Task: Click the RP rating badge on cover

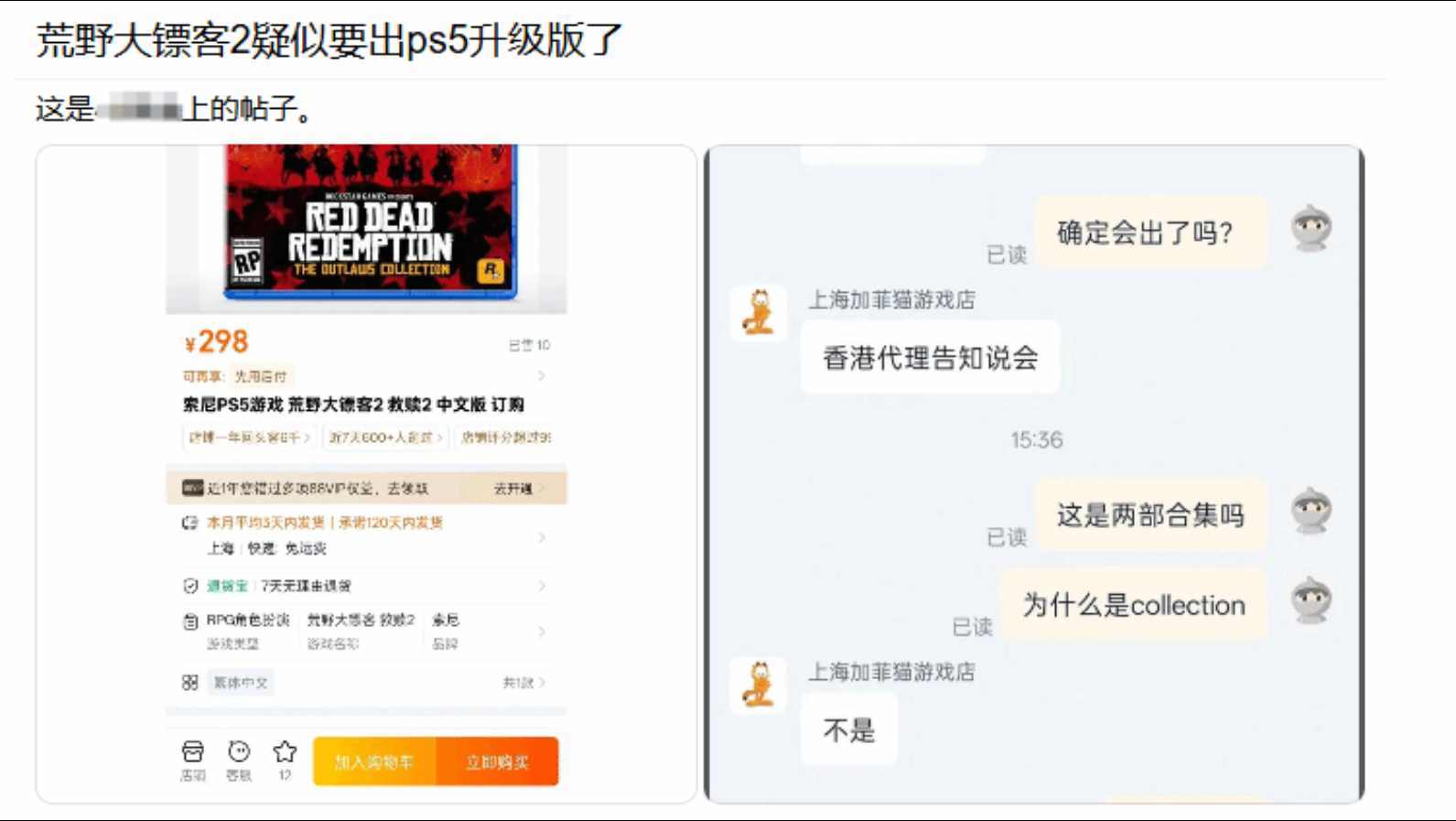Action: pos(247,263)
